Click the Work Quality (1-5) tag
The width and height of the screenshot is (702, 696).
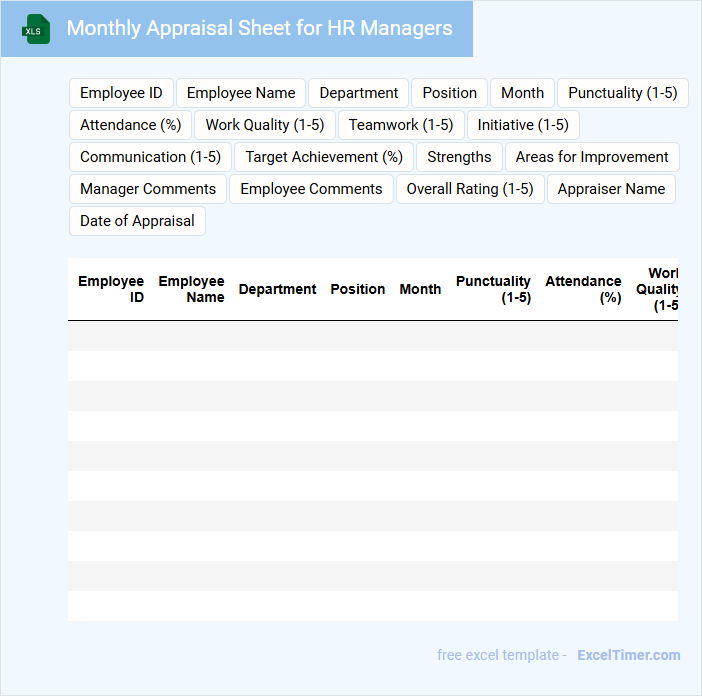pyautogui.click(x=265, y=125)
